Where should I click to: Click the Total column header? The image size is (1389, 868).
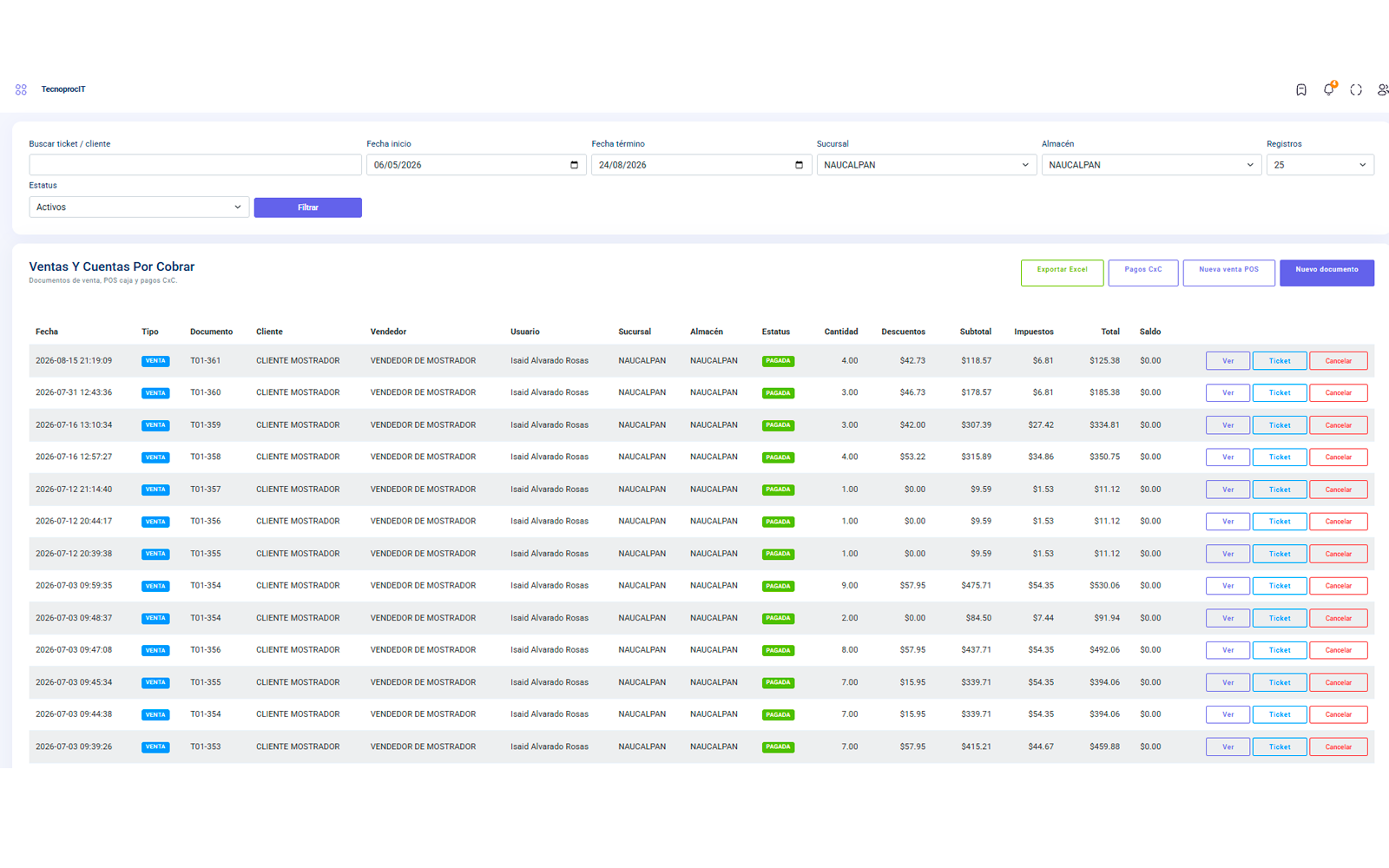tap(1110, 332)
